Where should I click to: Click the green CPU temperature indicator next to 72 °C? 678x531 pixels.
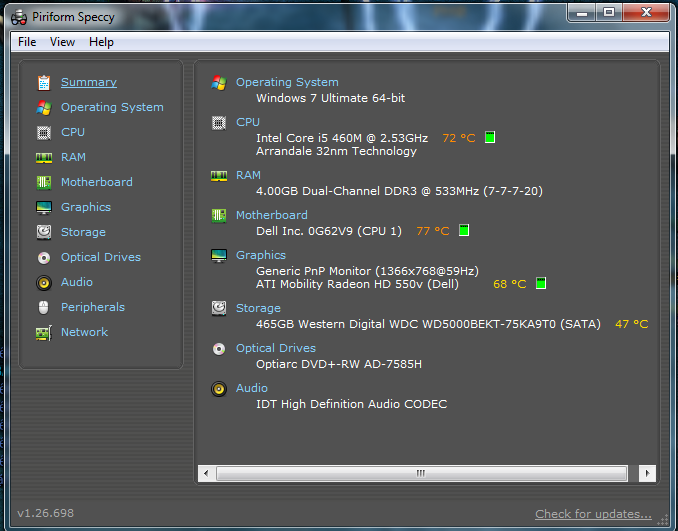tap(490, 137)
